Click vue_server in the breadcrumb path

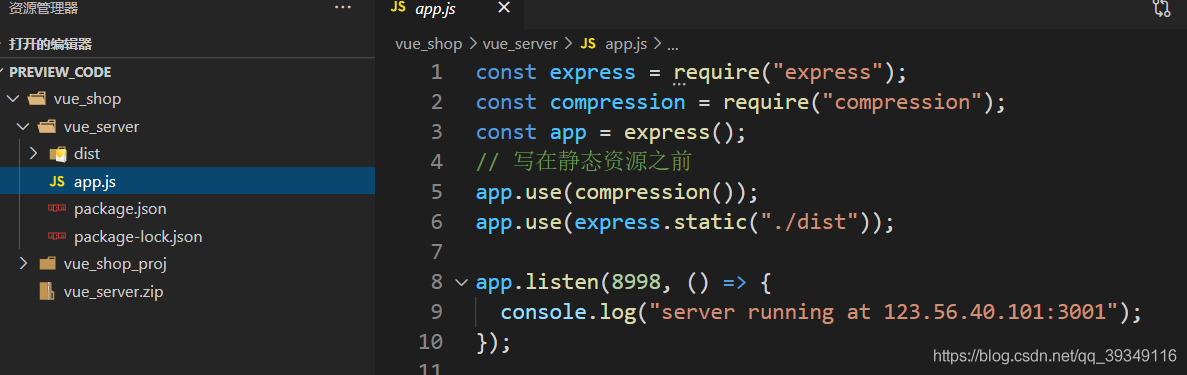point(520,44)
